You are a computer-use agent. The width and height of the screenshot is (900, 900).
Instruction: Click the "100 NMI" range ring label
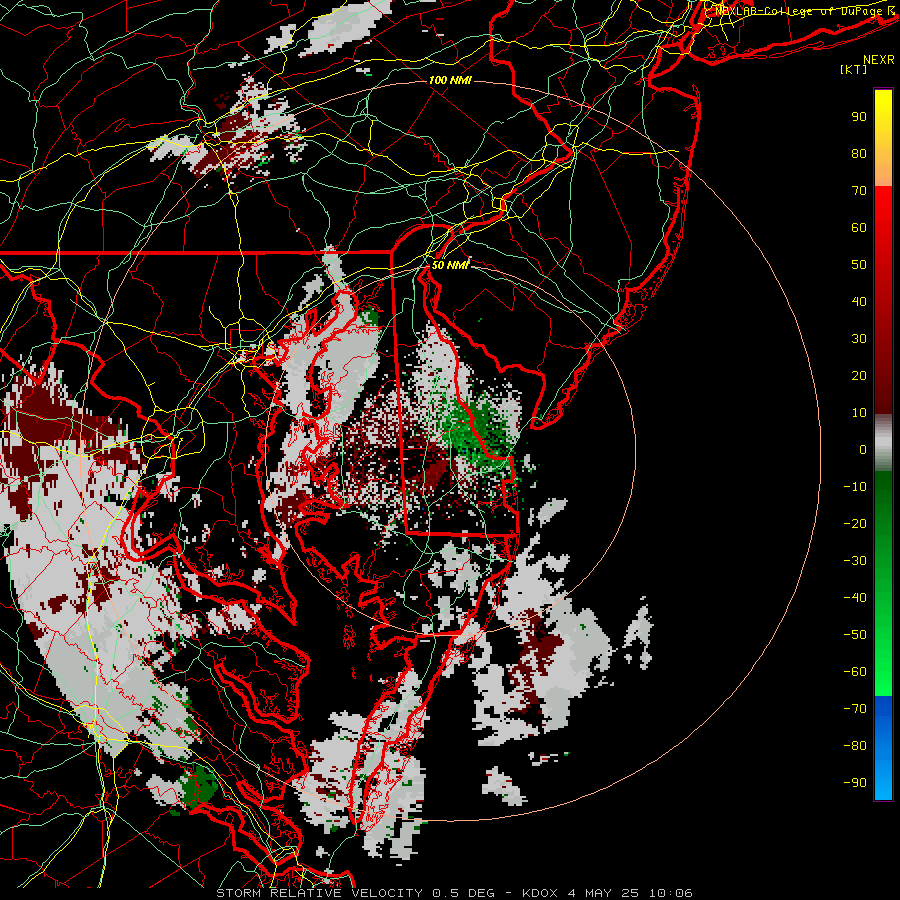point(450,80)
